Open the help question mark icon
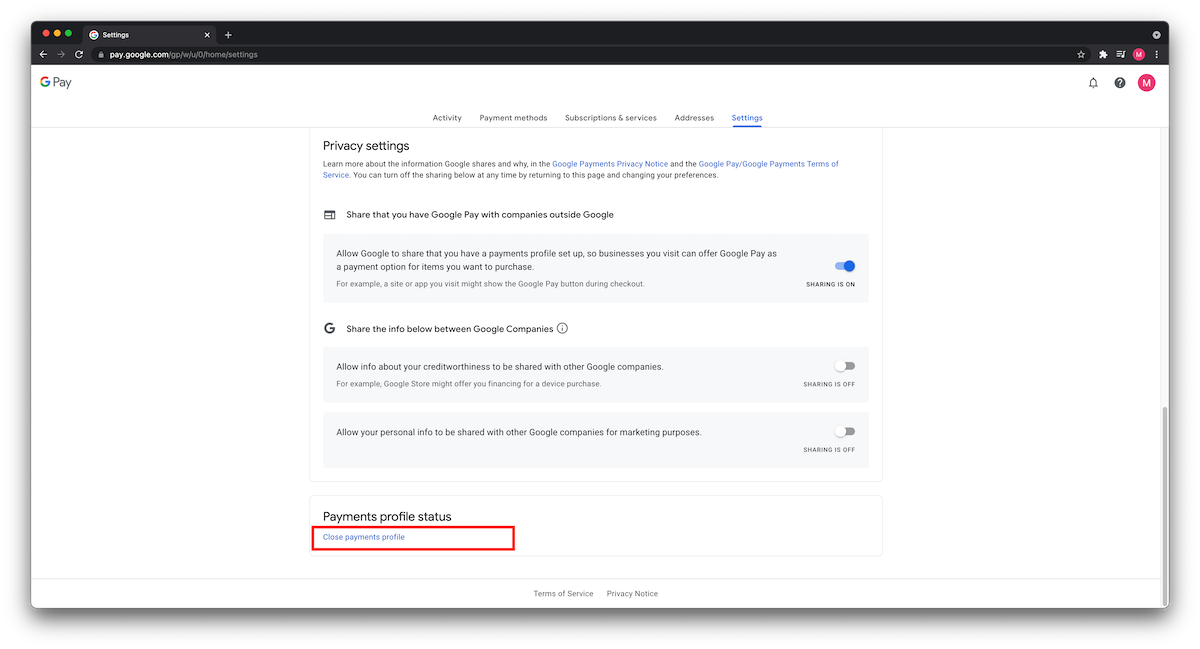 coord(1119,82)
